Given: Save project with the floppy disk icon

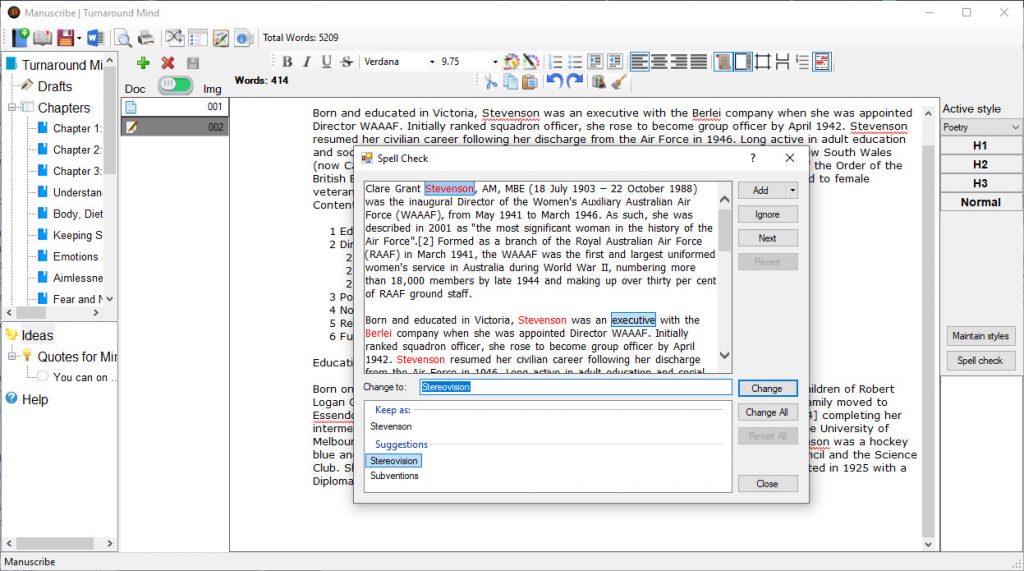Looking at the screenshot, I should tap(65, 37).
